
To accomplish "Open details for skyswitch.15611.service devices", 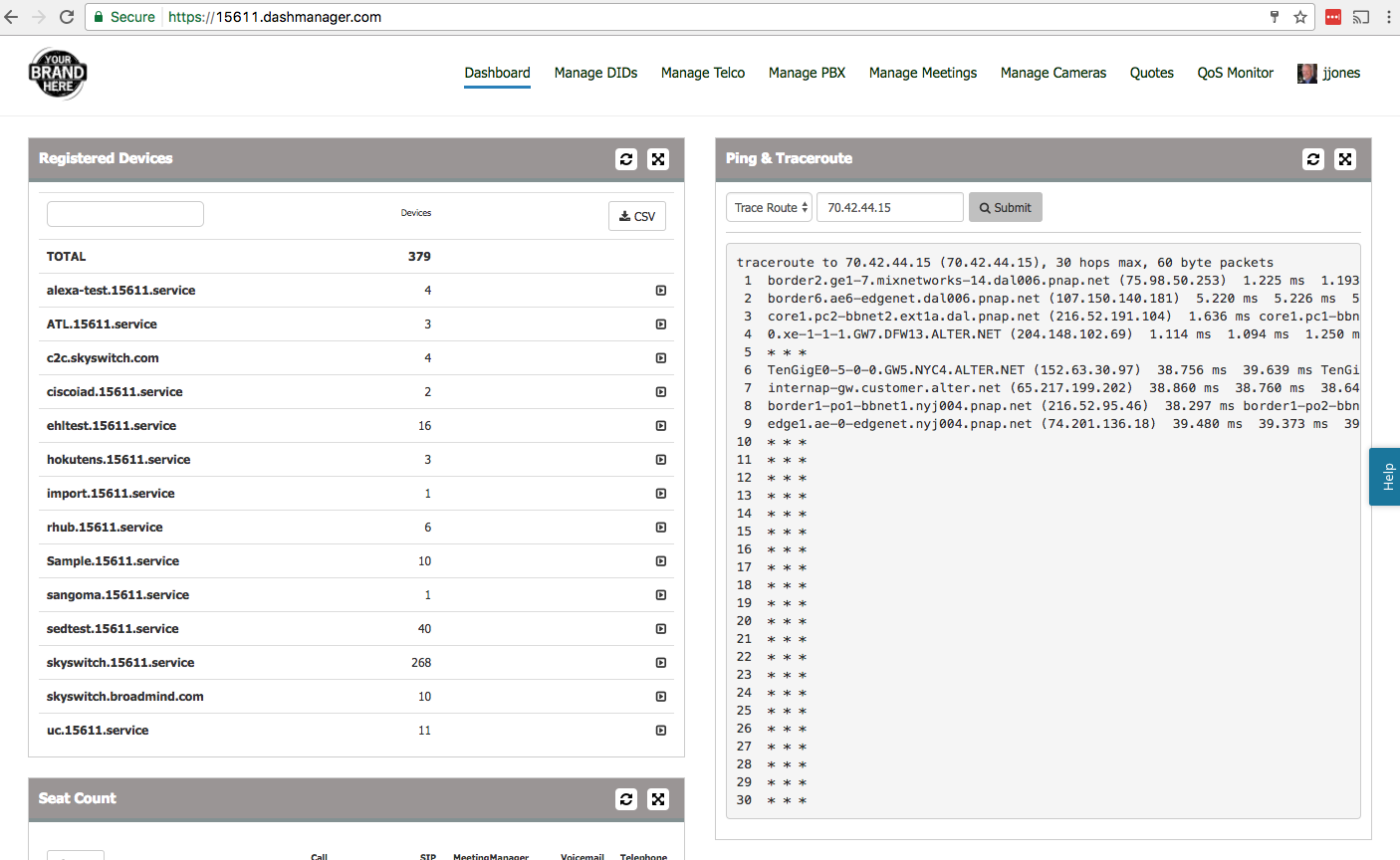I will pyautogui.click(x=660, y=662).
